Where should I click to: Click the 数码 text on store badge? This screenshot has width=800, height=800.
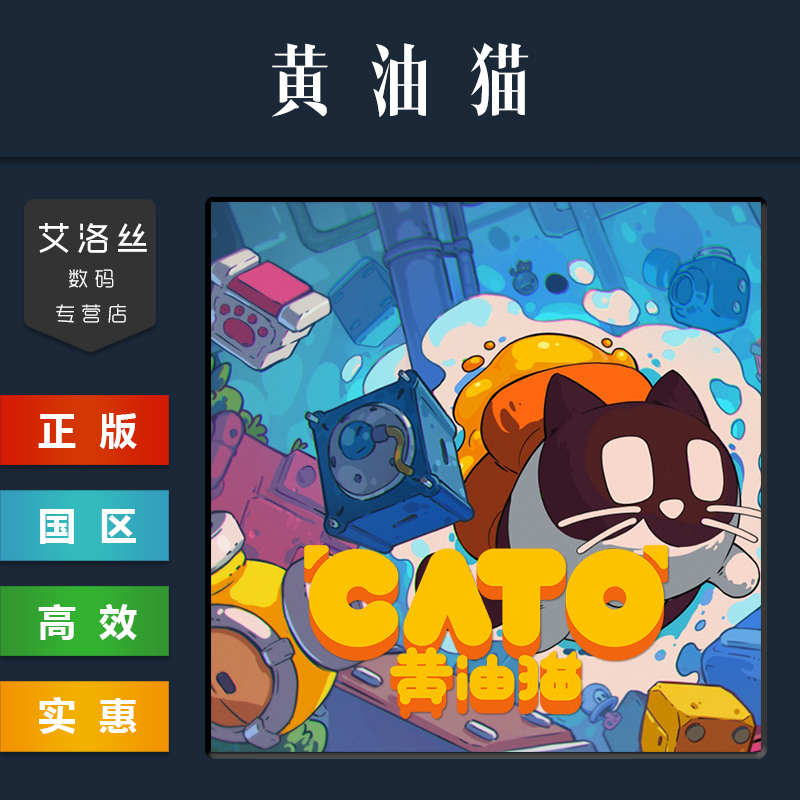point(91,279)
